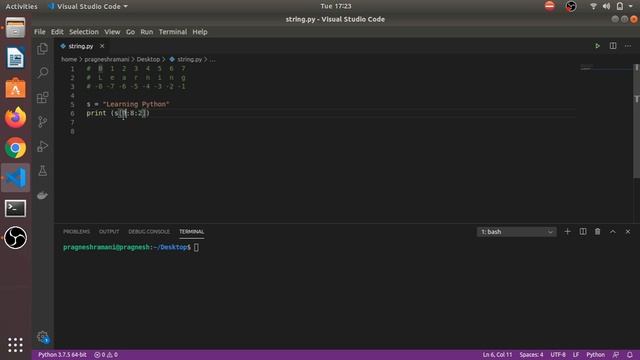The height and width of the screenshot is (360, 640).
Task: Open errors and warnings count in status bar
Action: tap(106, 355)
